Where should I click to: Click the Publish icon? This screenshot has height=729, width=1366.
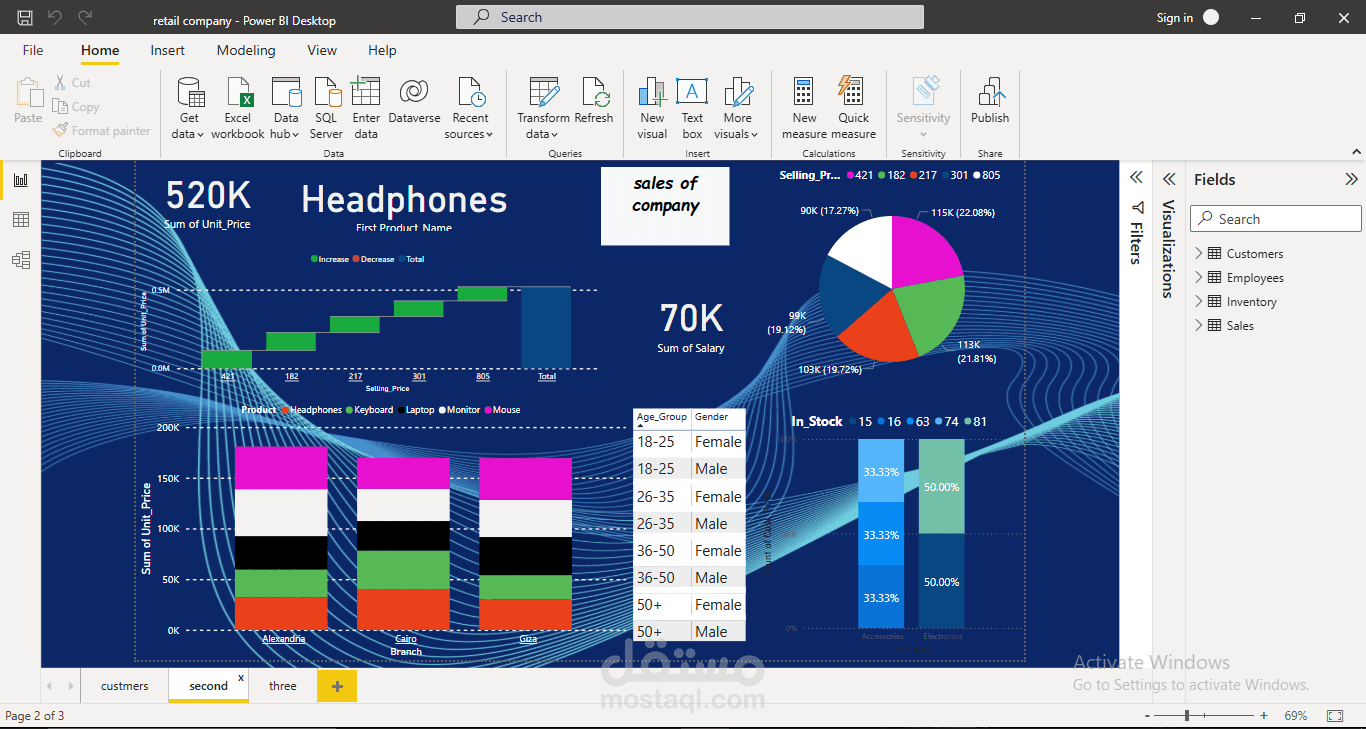[x=990, y=93]
